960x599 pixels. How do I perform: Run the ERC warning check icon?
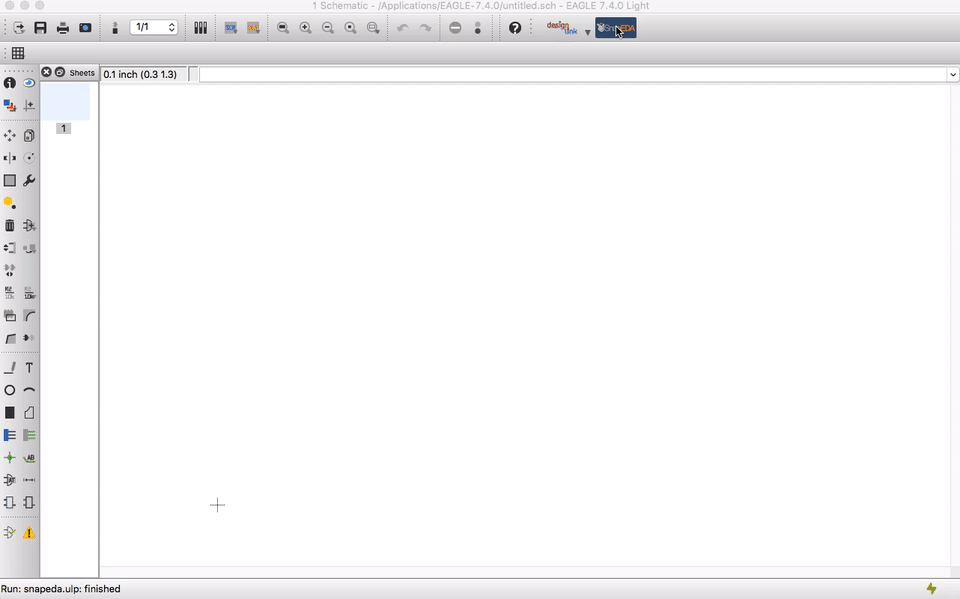click(29, 533)
